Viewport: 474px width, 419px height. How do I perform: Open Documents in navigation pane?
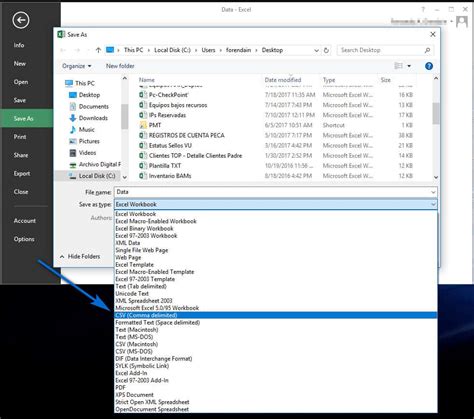pos(89,107)
